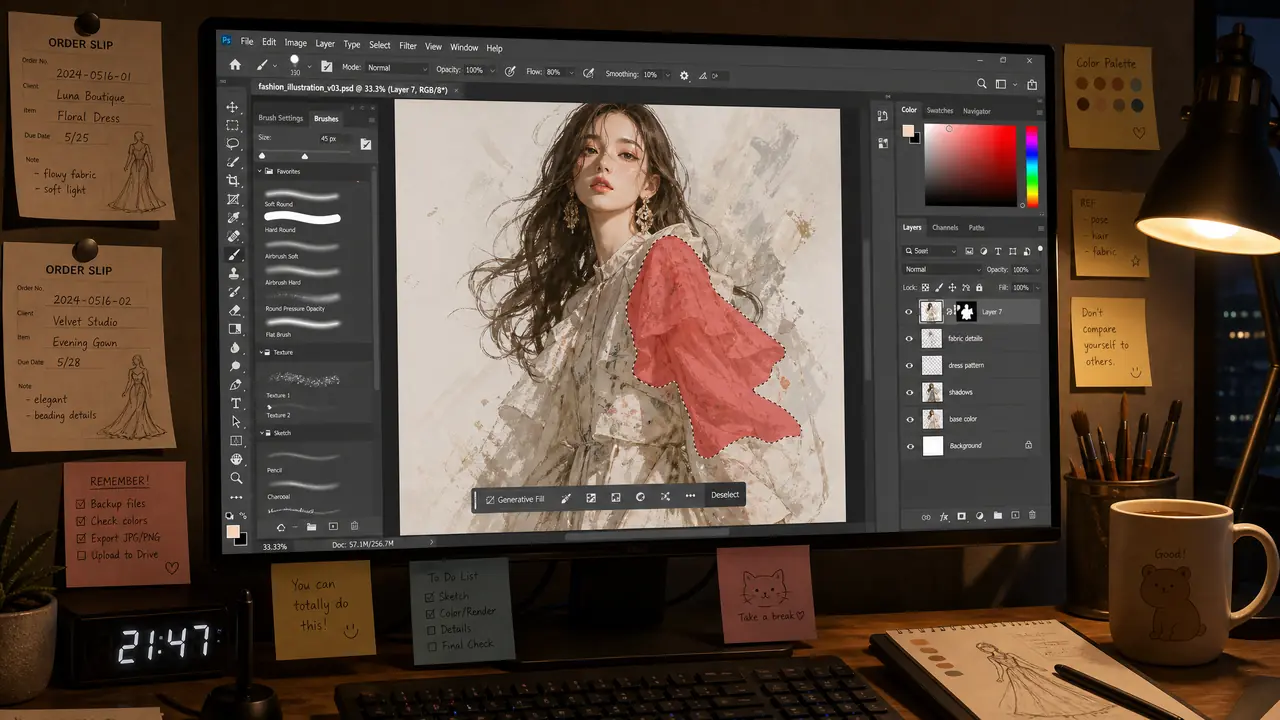This screenshot has width=1280, height=720.
Task: Open more options in contextual task bar
Action: click(690, 496)
